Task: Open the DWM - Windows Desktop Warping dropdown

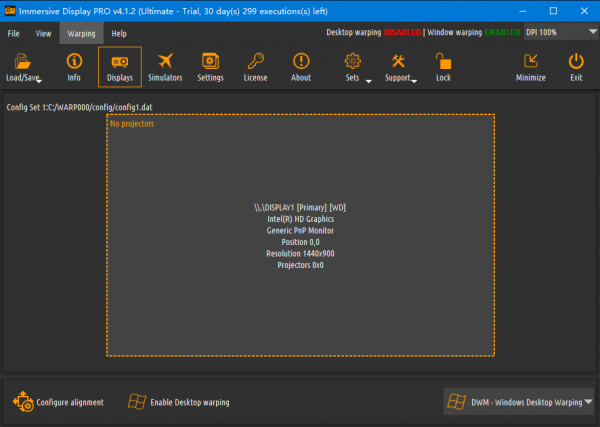Action: coord(518,402)
